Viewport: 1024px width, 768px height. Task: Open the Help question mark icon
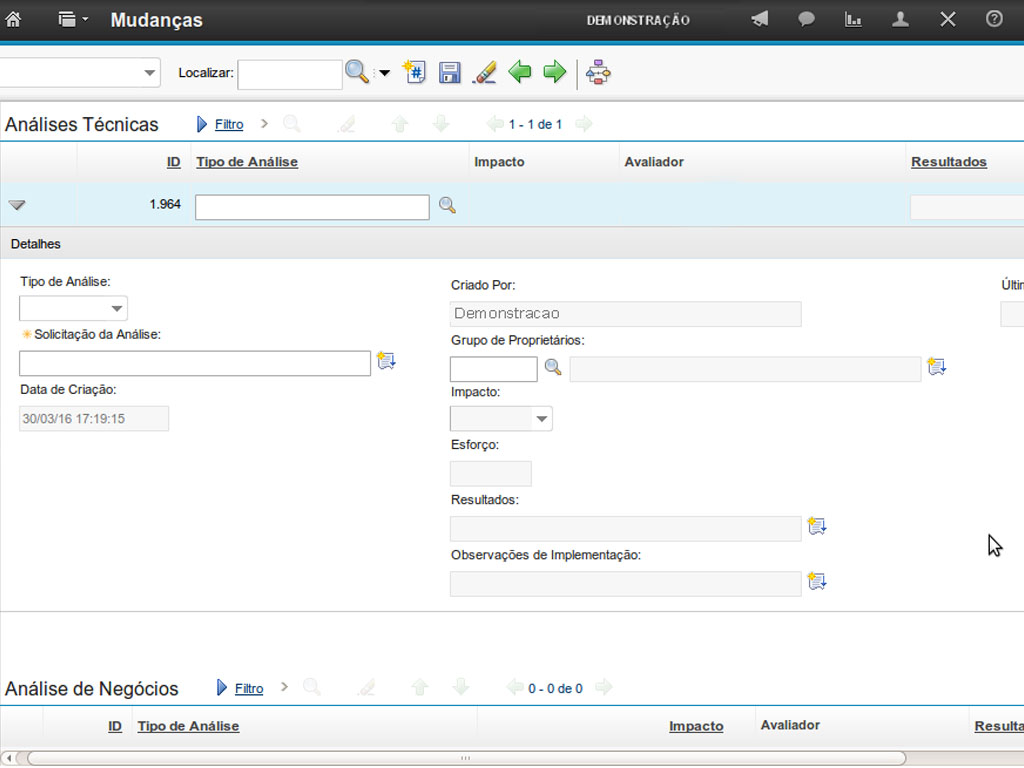[x=994, y=19]
